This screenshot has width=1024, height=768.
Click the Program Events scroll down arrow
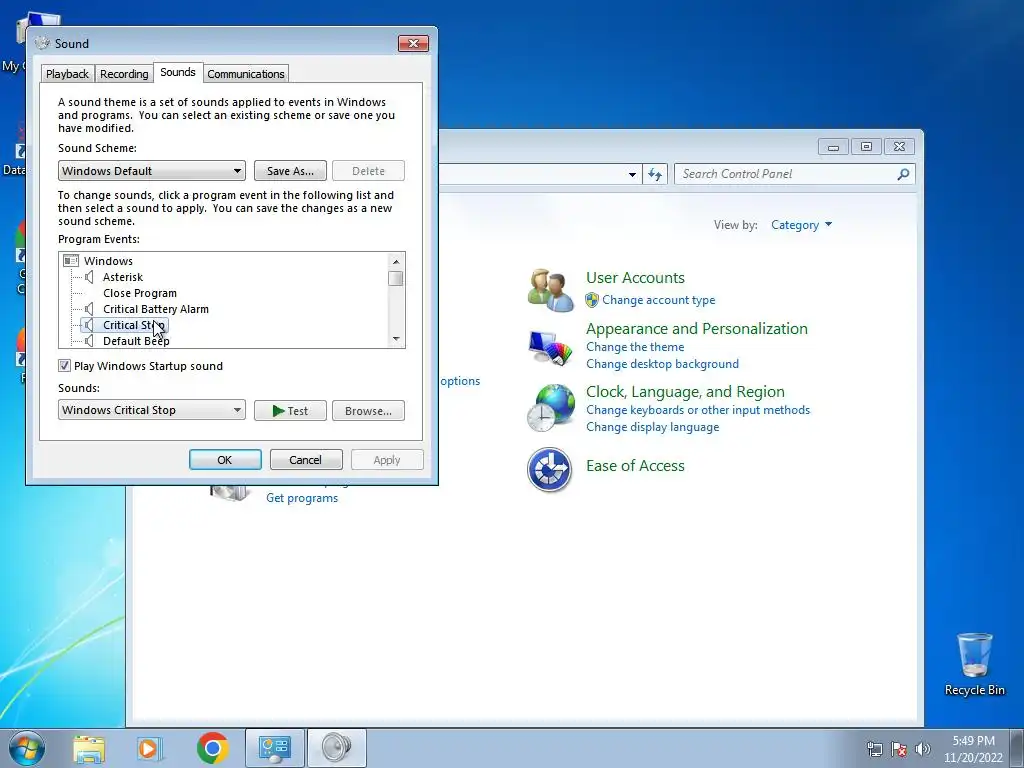[396, 339]
